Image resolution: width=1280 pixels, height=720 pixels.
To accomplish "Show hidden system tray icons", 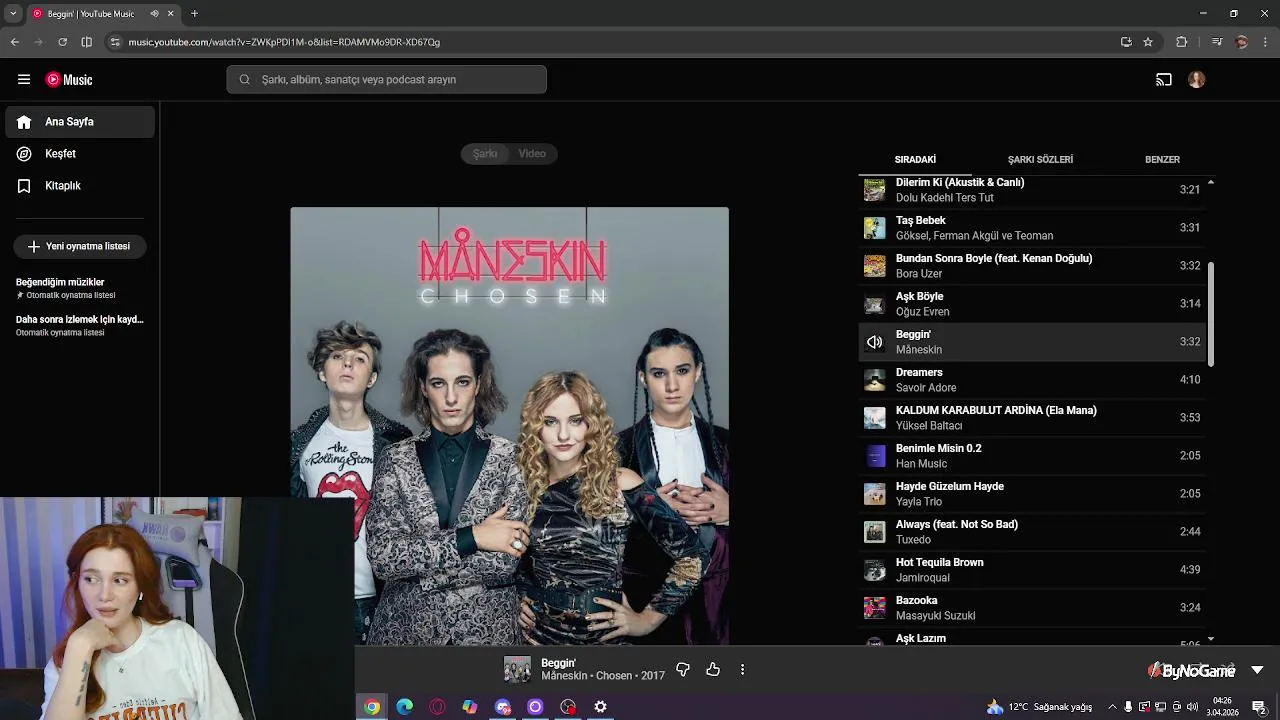I will pos(1111,707).
